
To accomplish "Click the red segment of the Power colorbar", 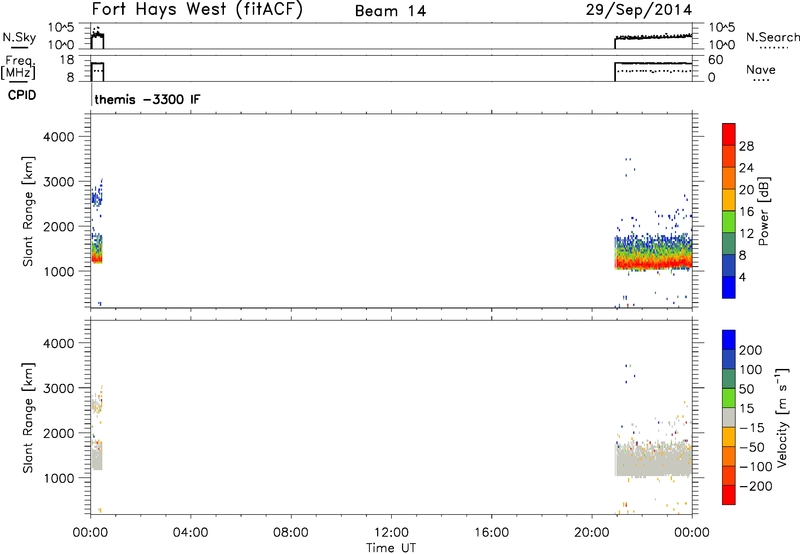I will click(x=729, y=134).
